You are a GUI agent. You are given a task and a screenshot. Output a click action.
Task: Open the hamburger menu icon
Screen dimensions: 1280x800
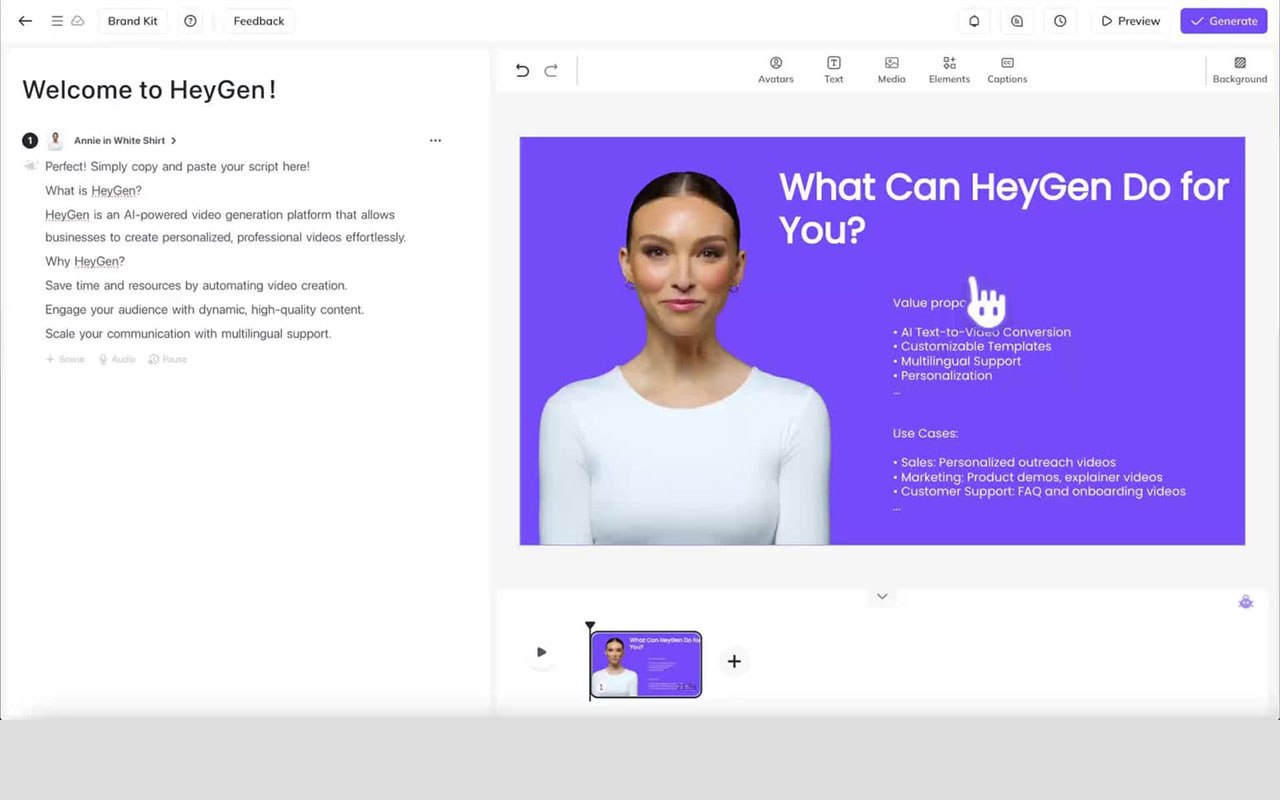(57, 21)
